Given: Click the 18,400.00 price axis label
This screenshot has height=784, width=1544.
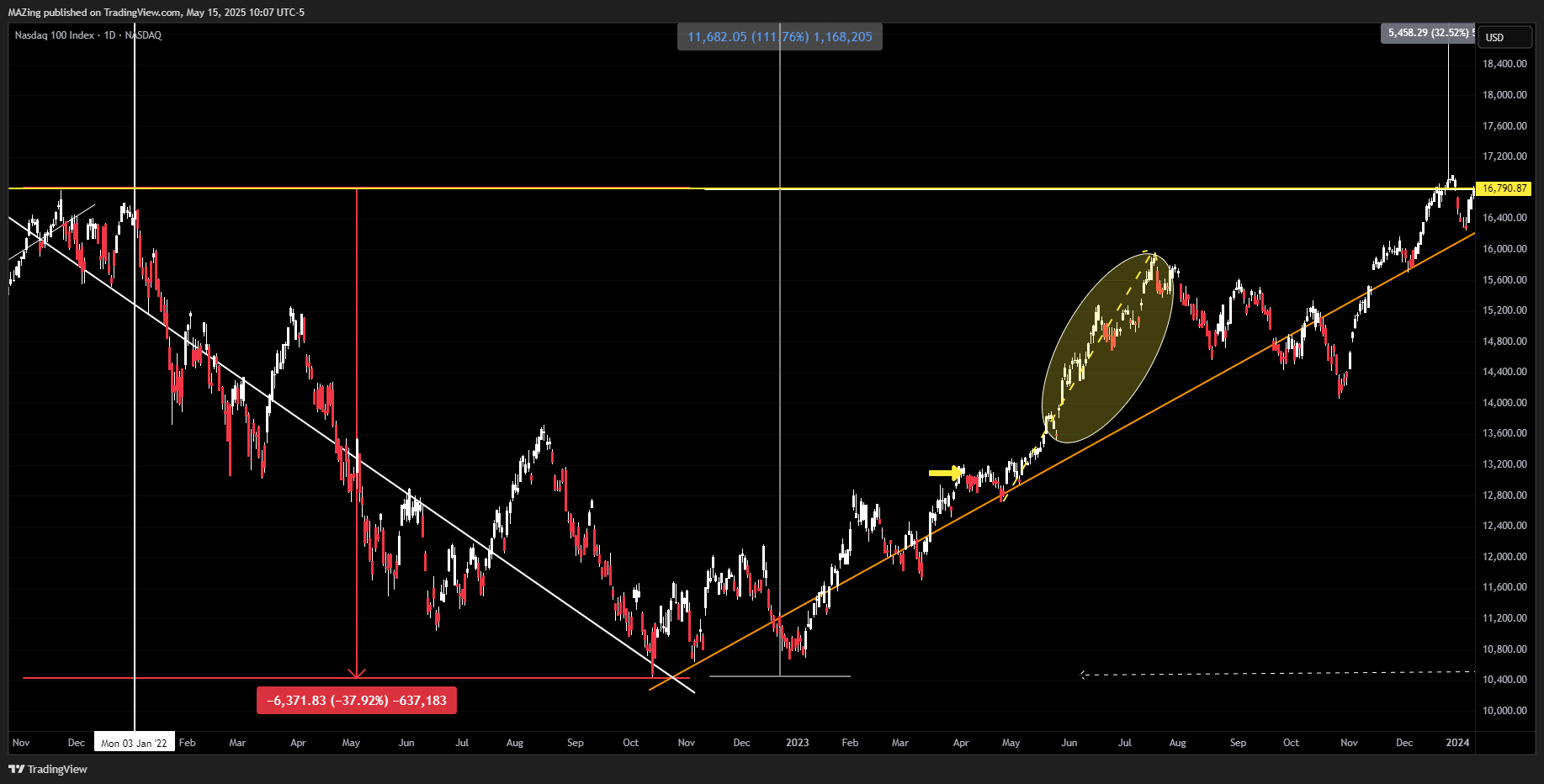Looking at the screenshot, I should [x=1504, y=64].
